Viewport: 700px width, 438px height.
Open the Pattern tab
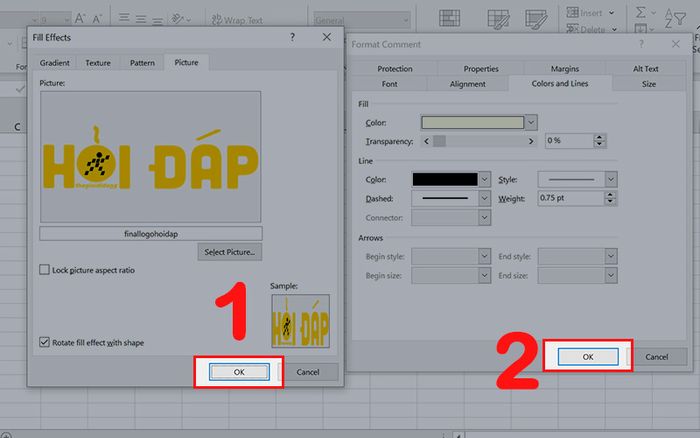coord(142,63)
